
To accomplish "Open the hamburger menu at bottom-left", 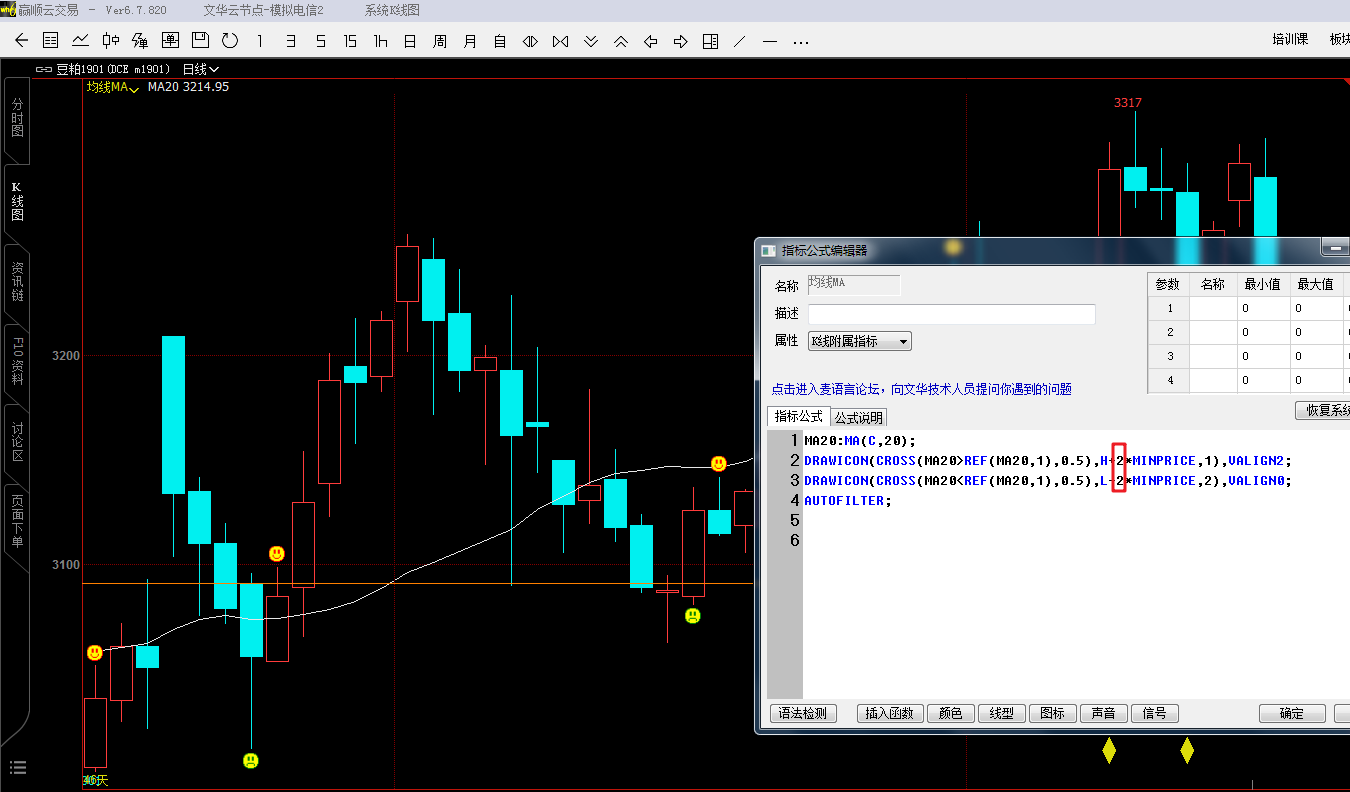I will pos(18,768).
